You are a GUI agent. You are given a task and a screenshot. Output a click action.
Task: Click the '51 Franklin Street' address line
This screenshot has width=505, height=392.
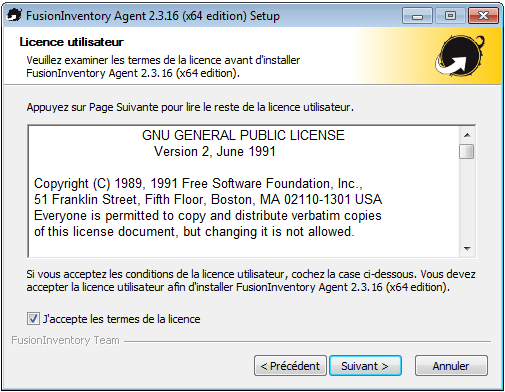(208, 199)
